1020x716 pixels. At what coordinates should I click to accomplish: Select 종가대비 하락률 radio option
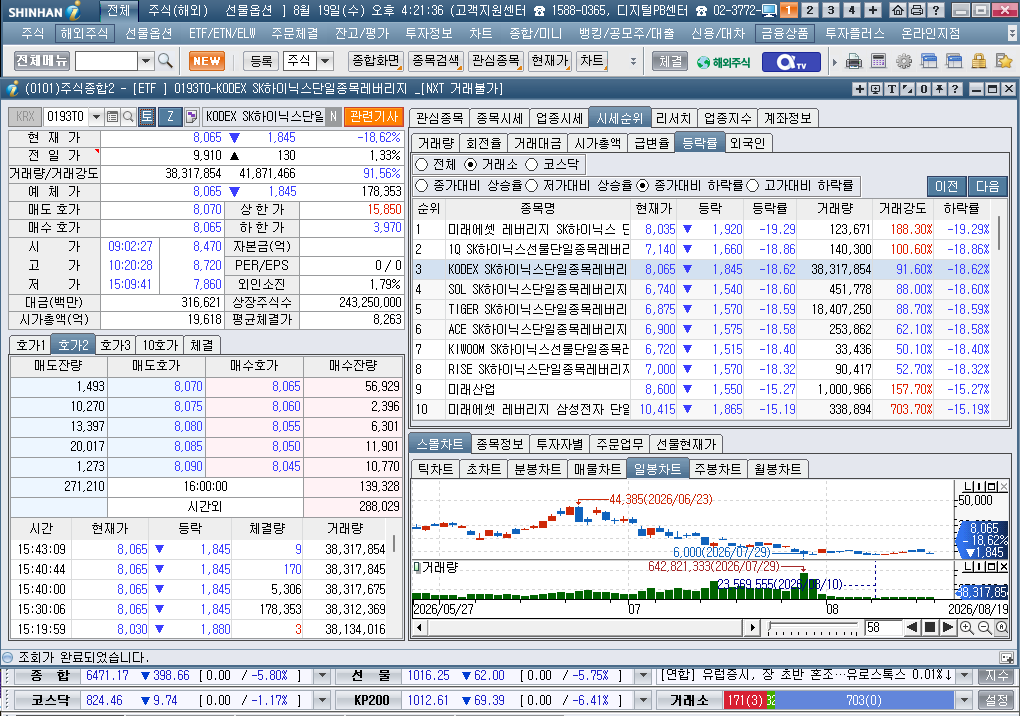pyautogui.click(x=643, y=186)
